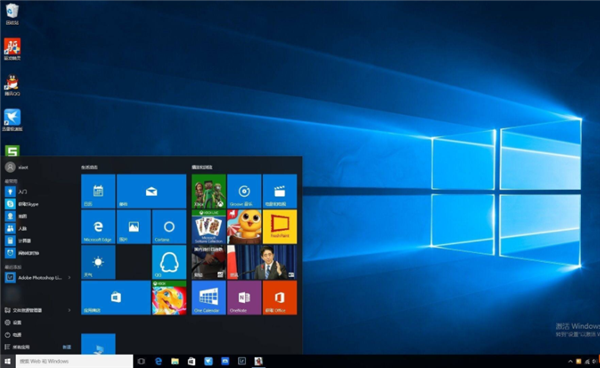This screenshot has width=600, height=368.
Task: Open Task View on the taskbar
Action: [x=141, y=361]
